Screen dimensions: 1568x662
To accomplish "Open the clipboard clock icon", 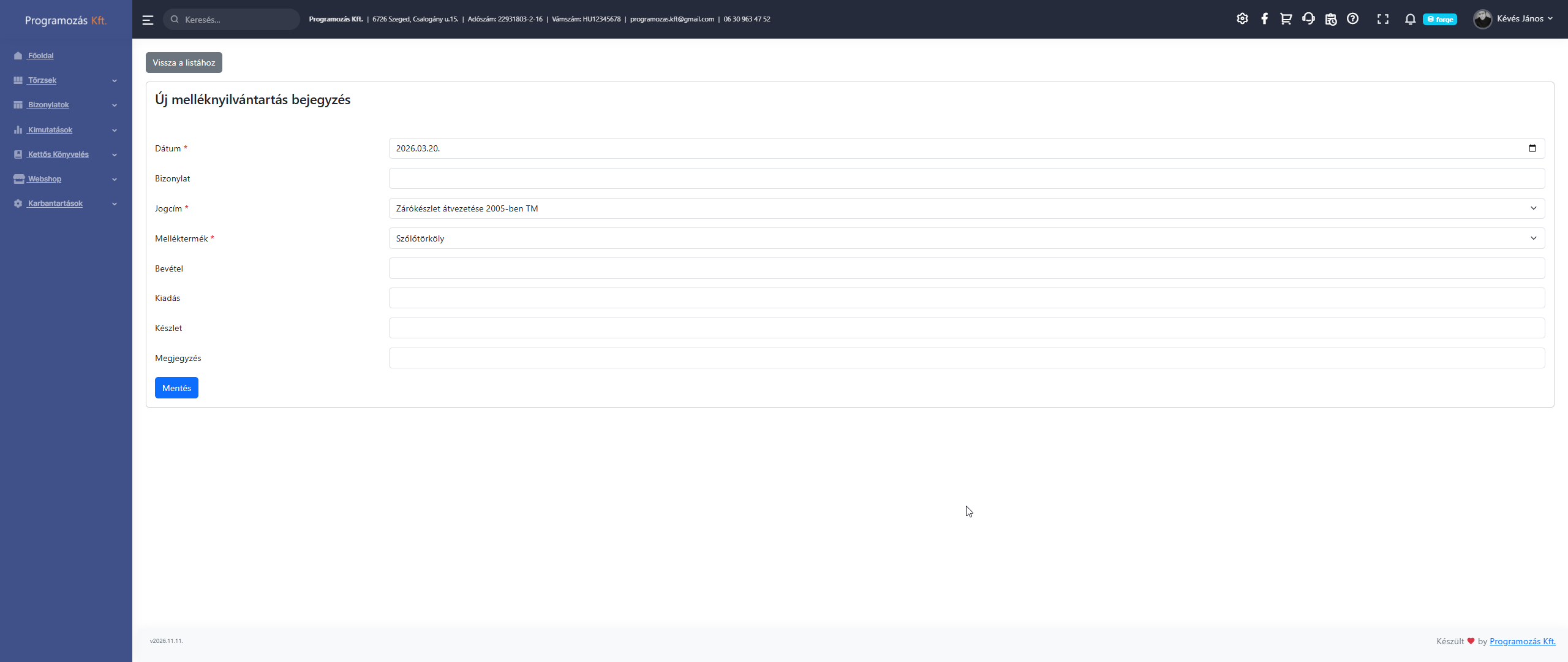I will click(1330, 19).
